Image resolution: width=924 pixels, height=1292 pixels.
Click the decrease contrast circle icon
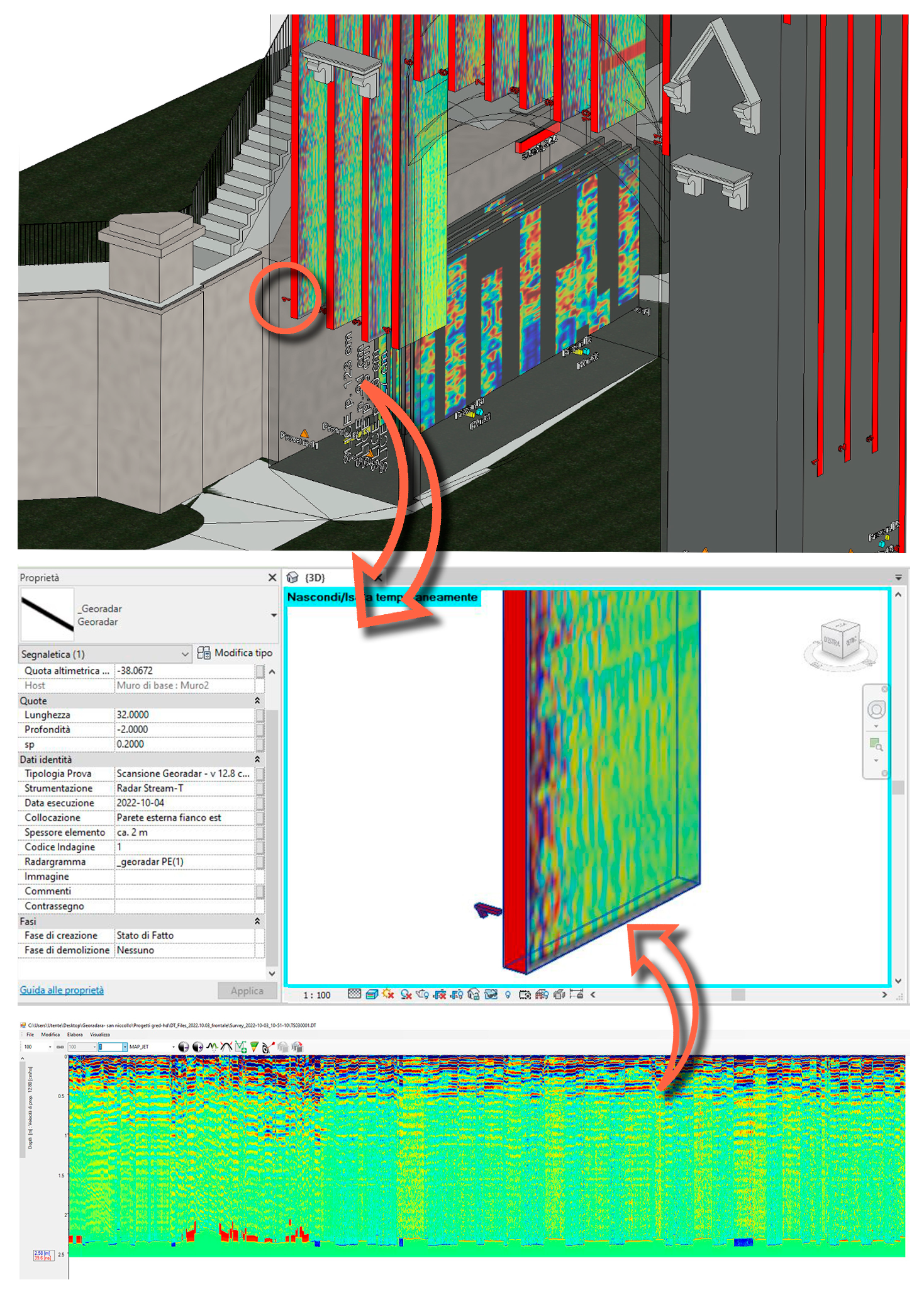coord(183,1047)
